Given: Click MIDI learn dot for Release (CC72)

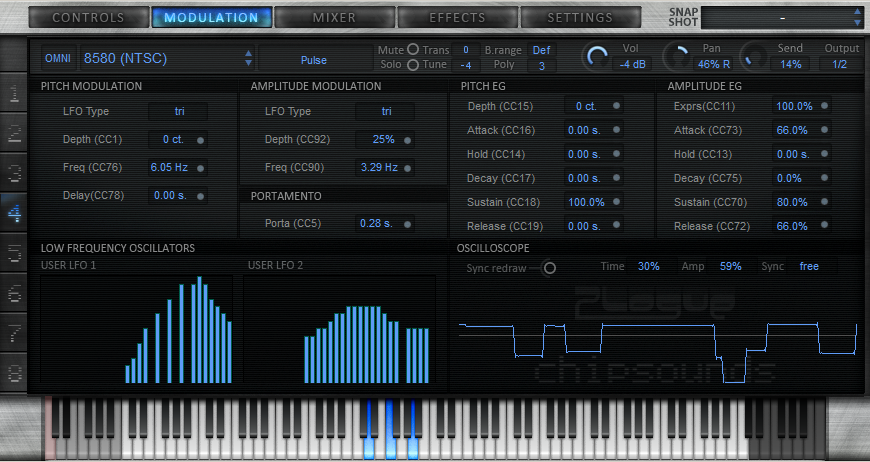Looking at the screenshot, I should point(825,225).
